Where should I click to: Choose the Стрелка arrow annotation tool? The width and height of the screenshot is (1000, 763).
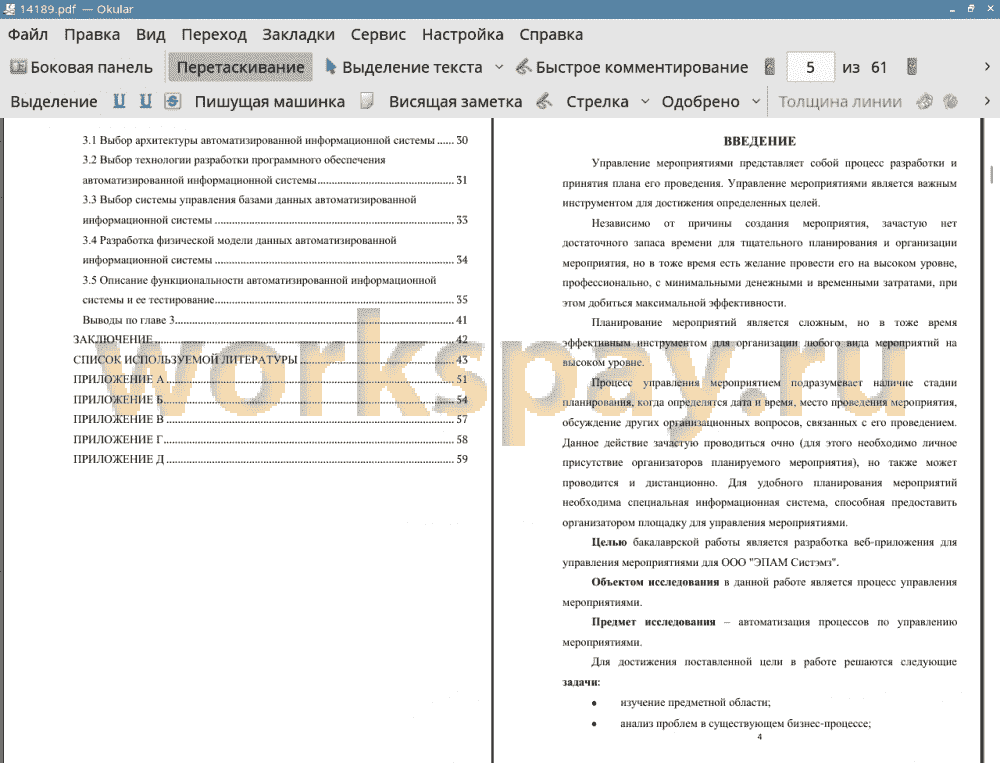point(597,101)
